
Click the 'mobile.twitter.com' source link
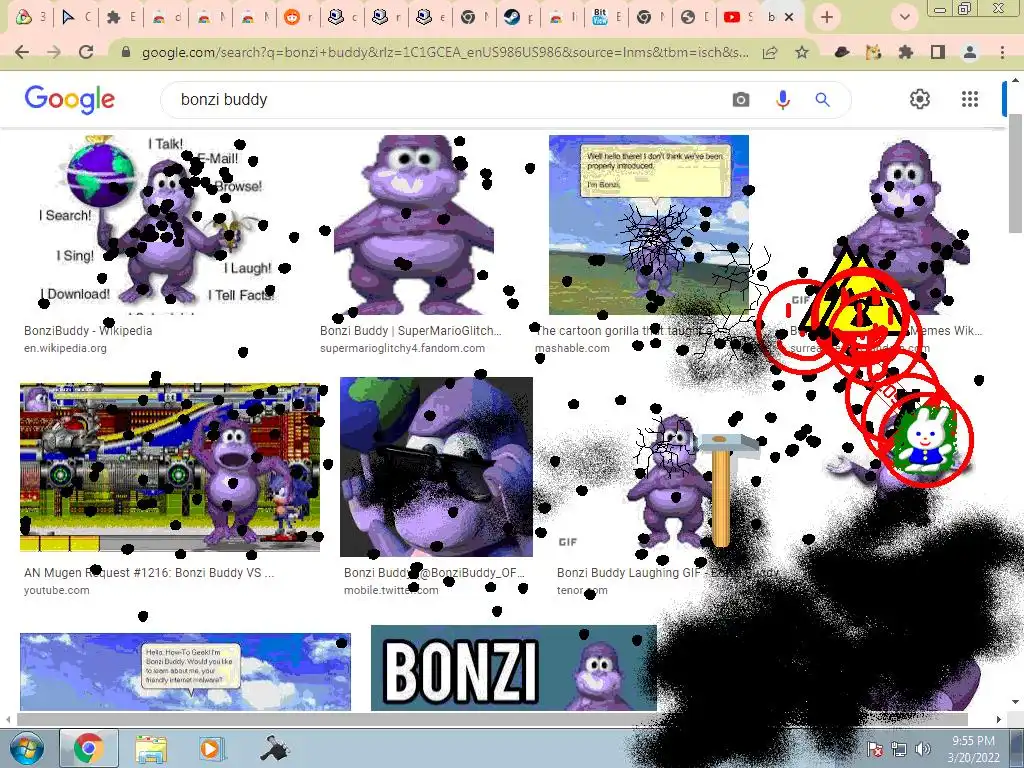[x=391, y=590]
